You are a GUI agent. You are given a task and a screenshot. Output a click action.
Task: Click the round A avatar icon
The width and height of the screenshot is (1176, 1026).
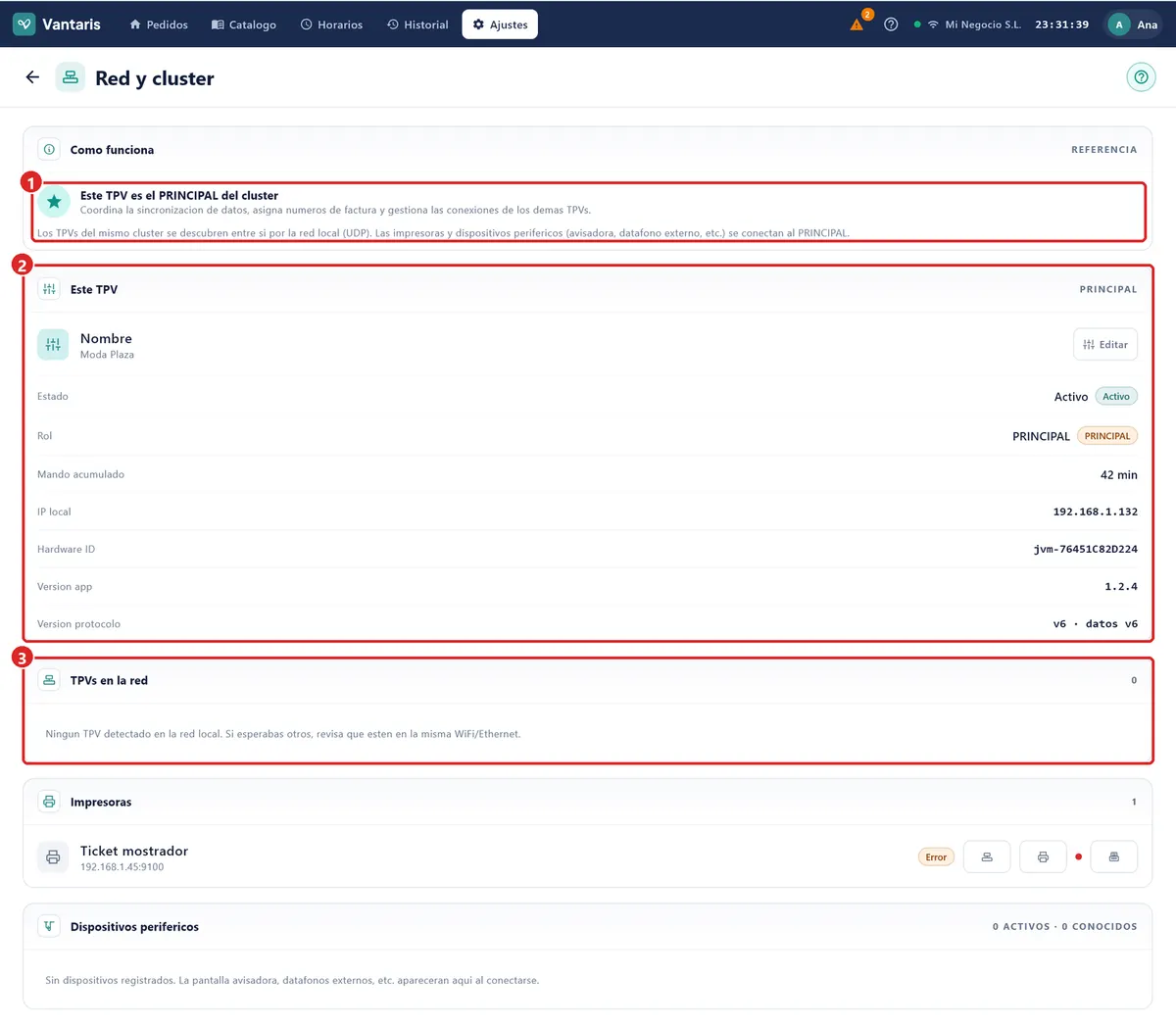[x=1119, y=24]
